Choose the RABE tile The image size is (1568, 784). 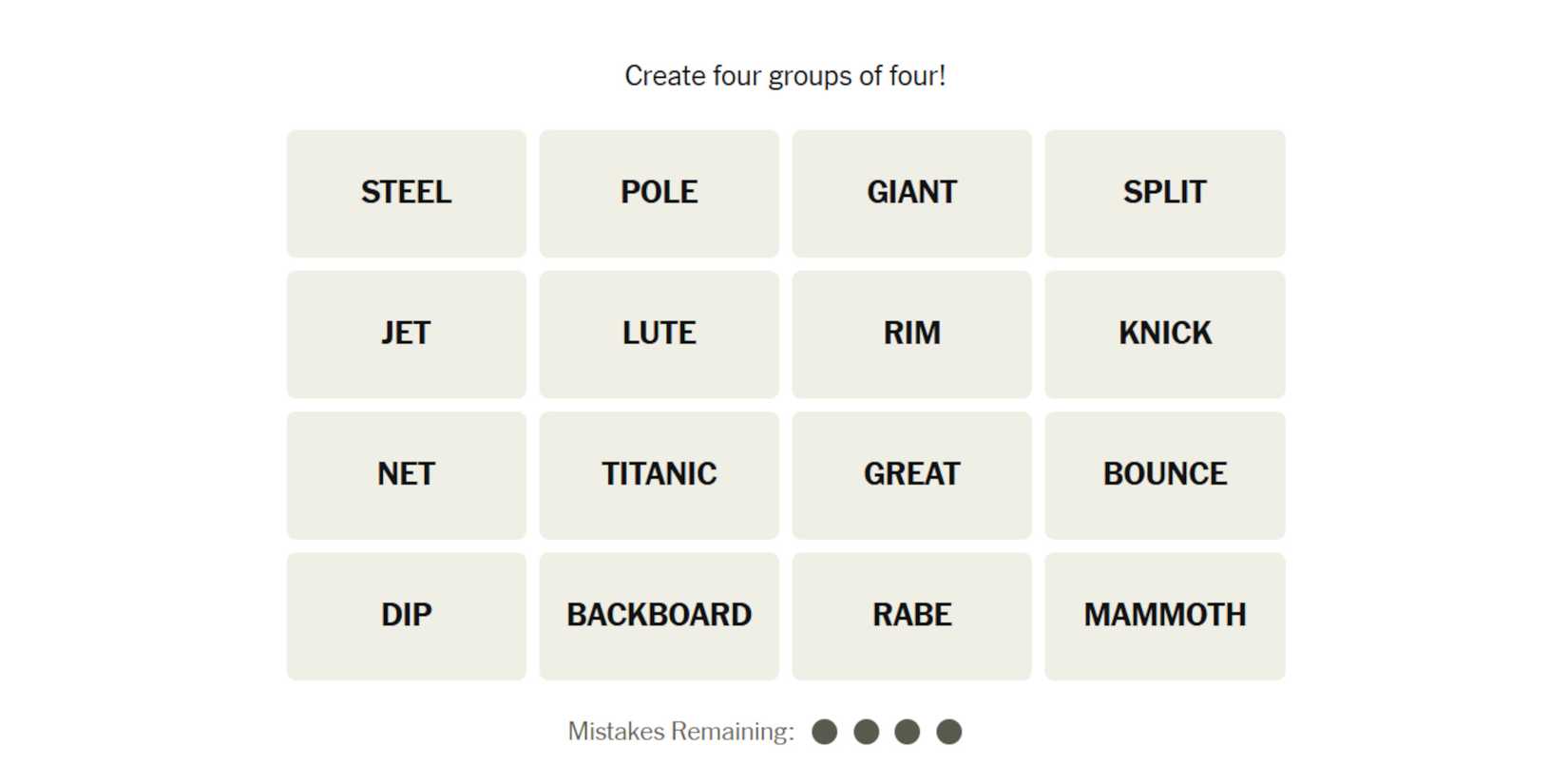[911, 615]
